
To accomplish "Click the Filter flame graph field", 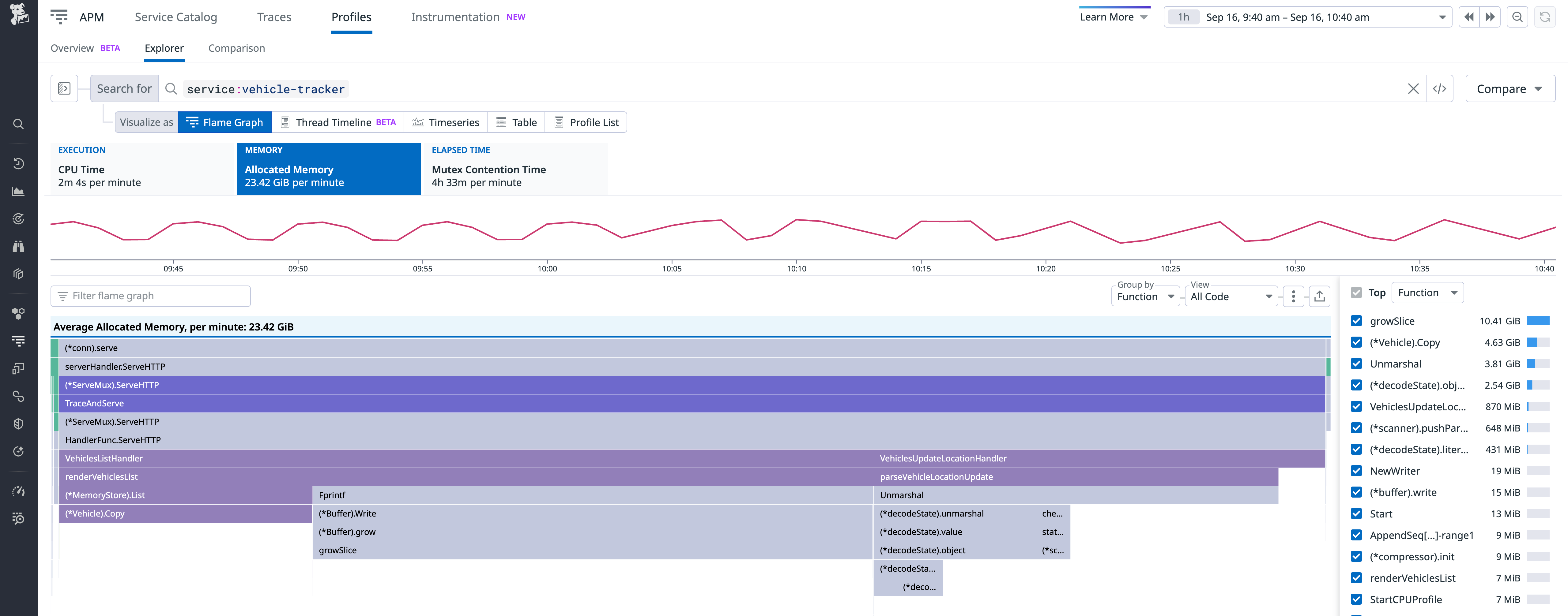I will [150, 296].
